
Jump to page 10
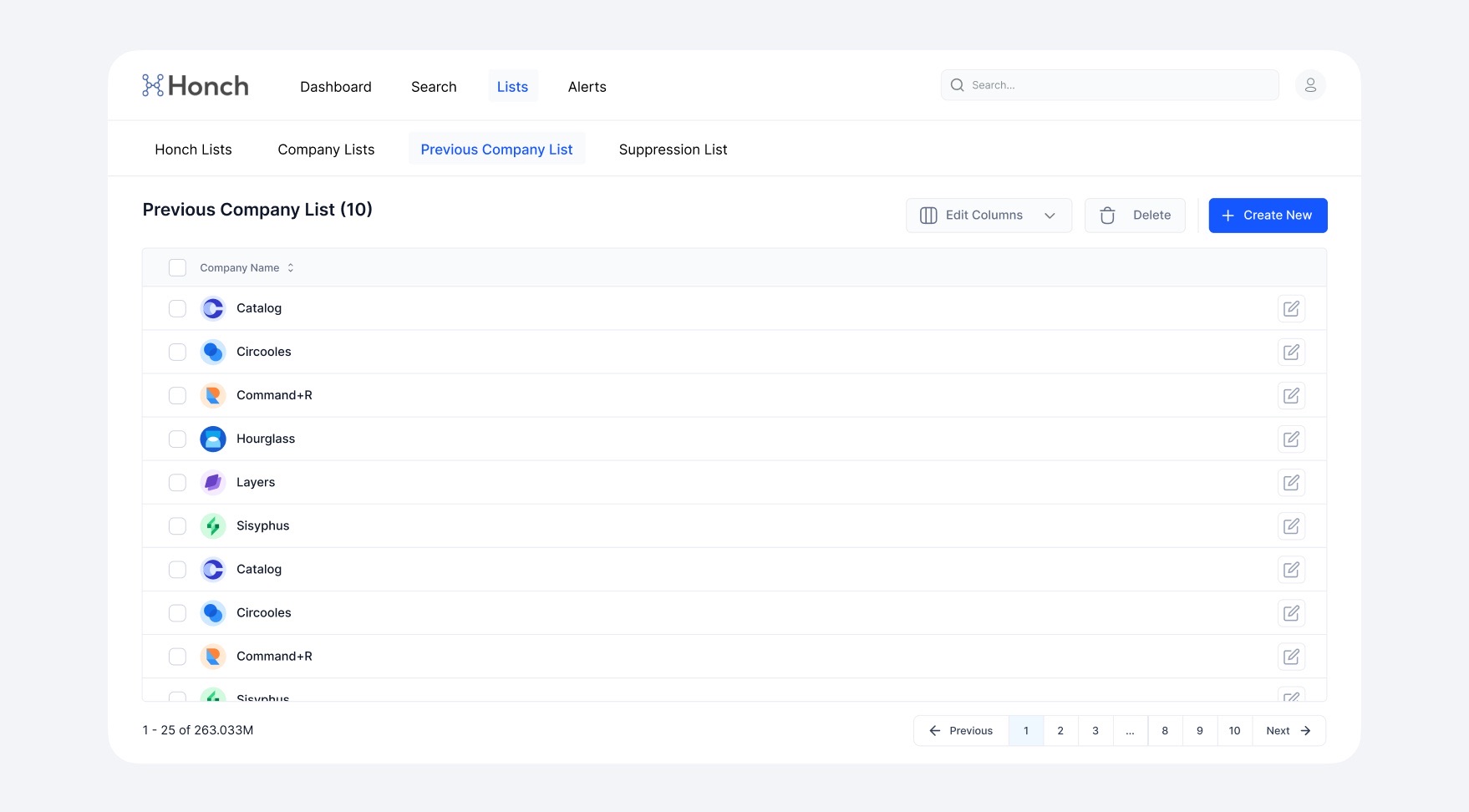tap(1235, 731)
